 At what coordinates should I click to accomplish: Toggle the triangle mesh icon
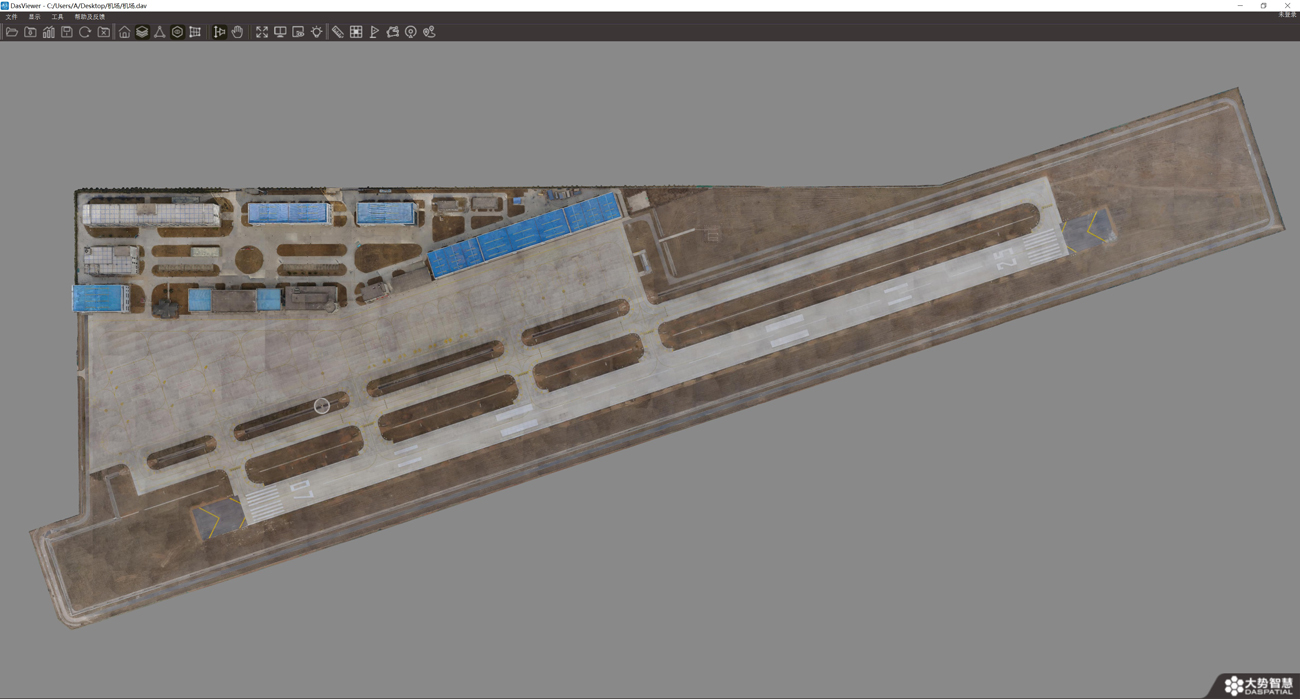pyautogui.click(x=159, y=32)
